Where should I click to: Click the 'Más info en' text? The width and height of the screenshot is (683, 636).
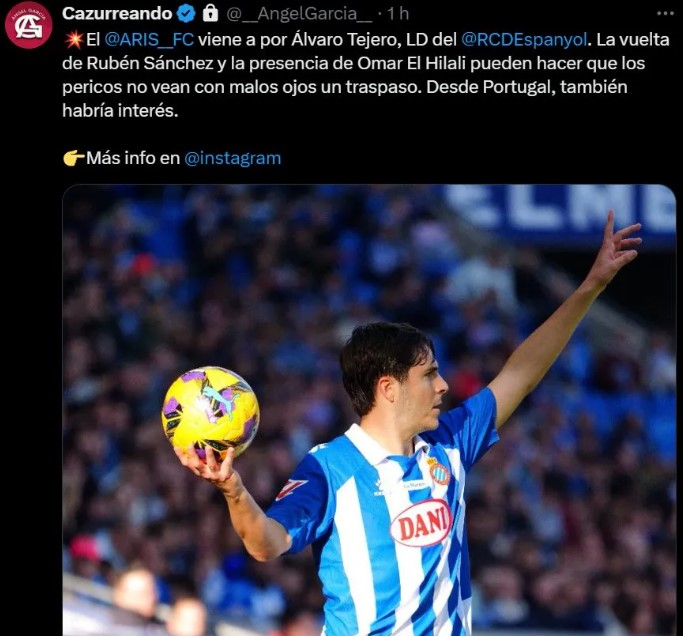133,158
